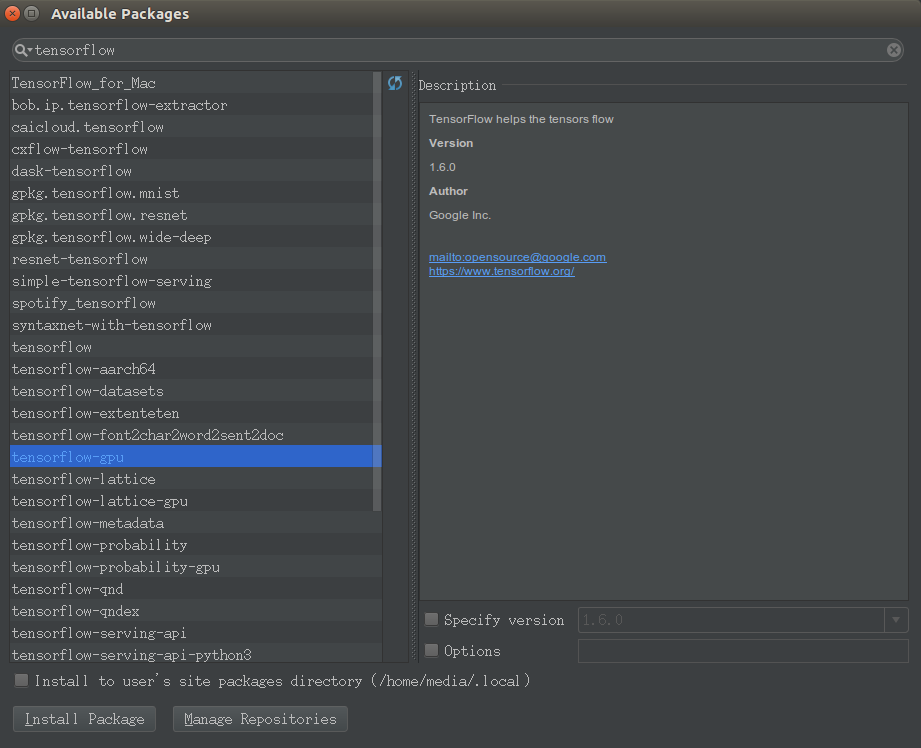Select tensorflow-extenteten package
Screen dimensions: 921x748
[x=191, y=413]
